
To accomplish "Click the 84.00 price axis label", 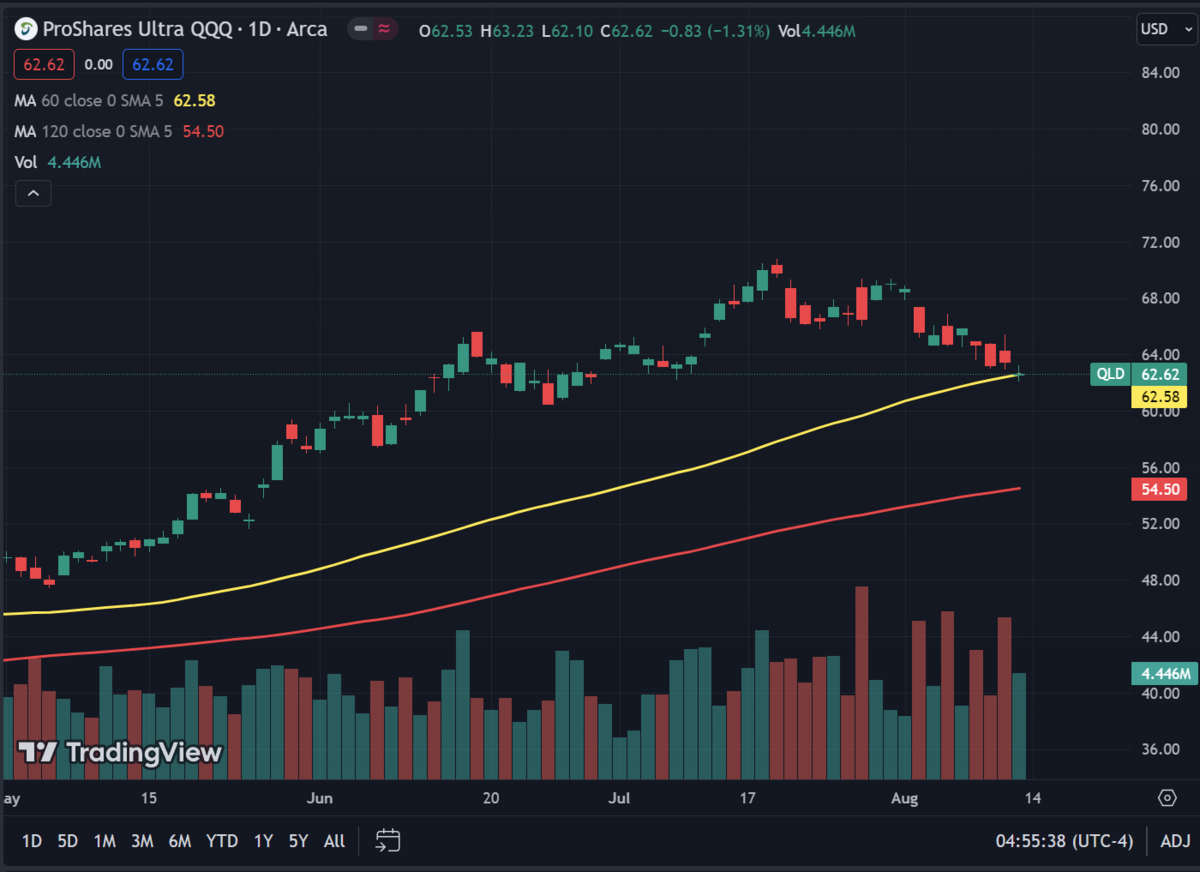I will coord(1162,73).
